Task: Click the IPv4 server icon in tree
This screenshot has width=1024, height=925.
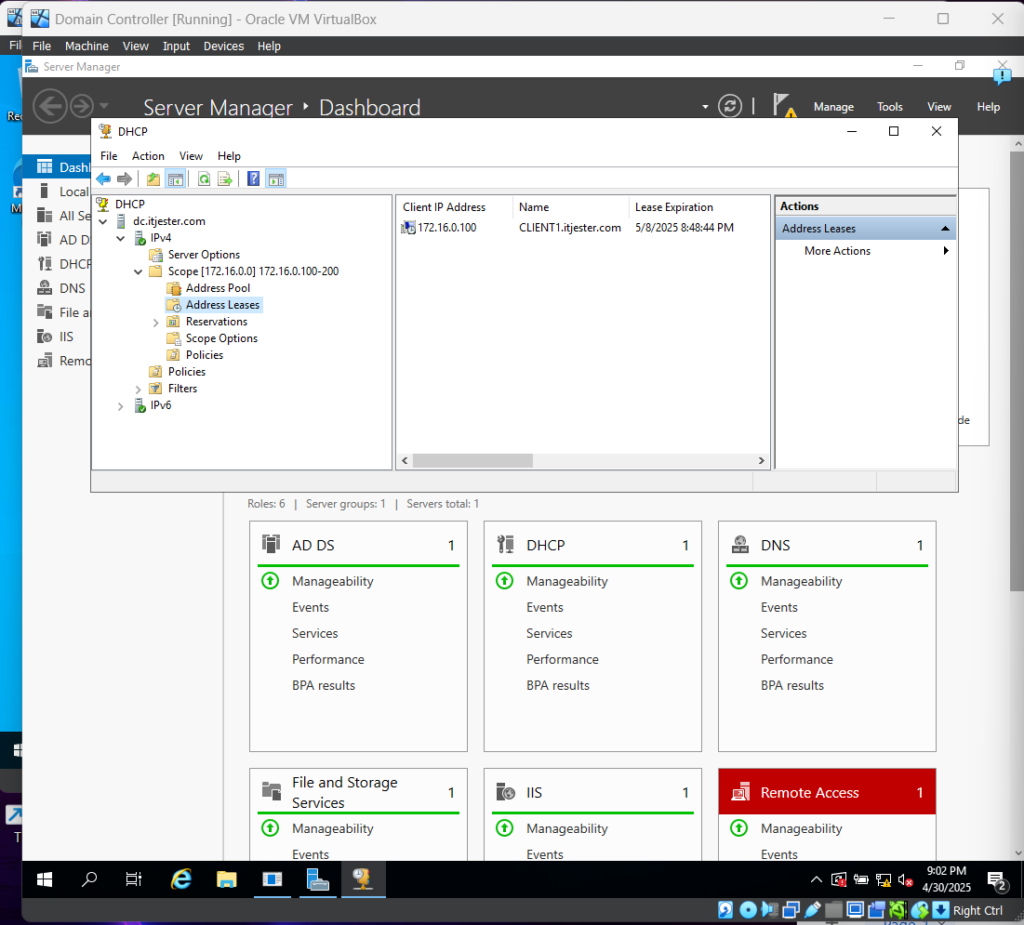Action: tap(140, 238)
